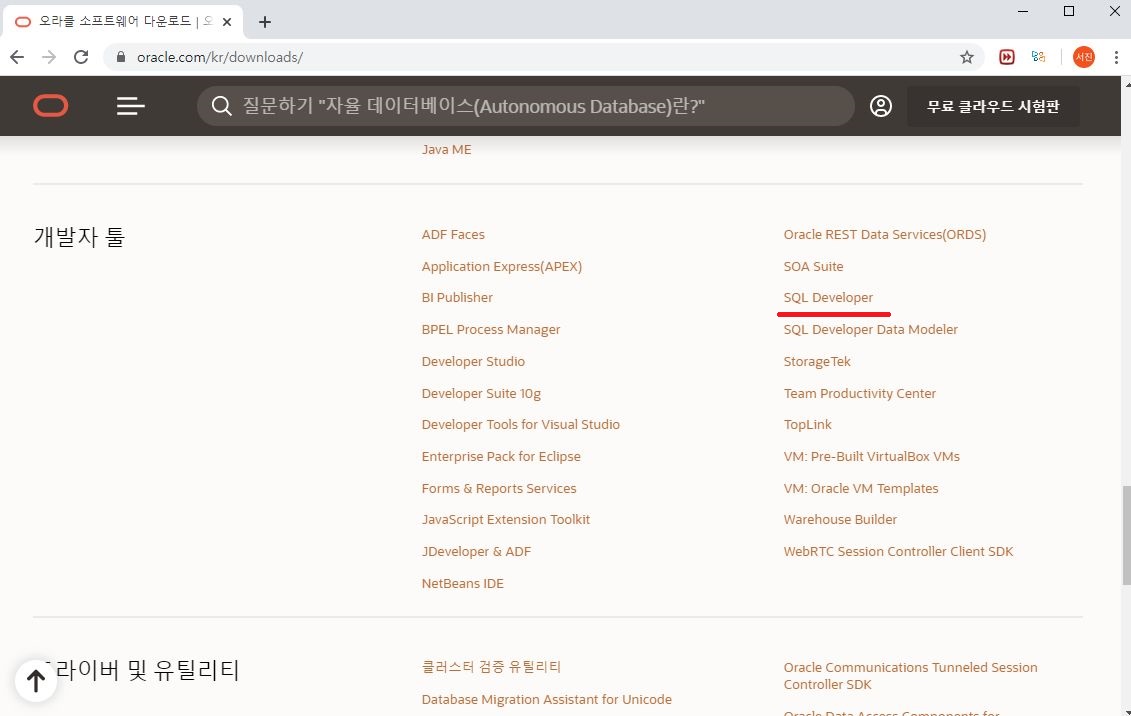Open the Java ME link

(446, 149)
